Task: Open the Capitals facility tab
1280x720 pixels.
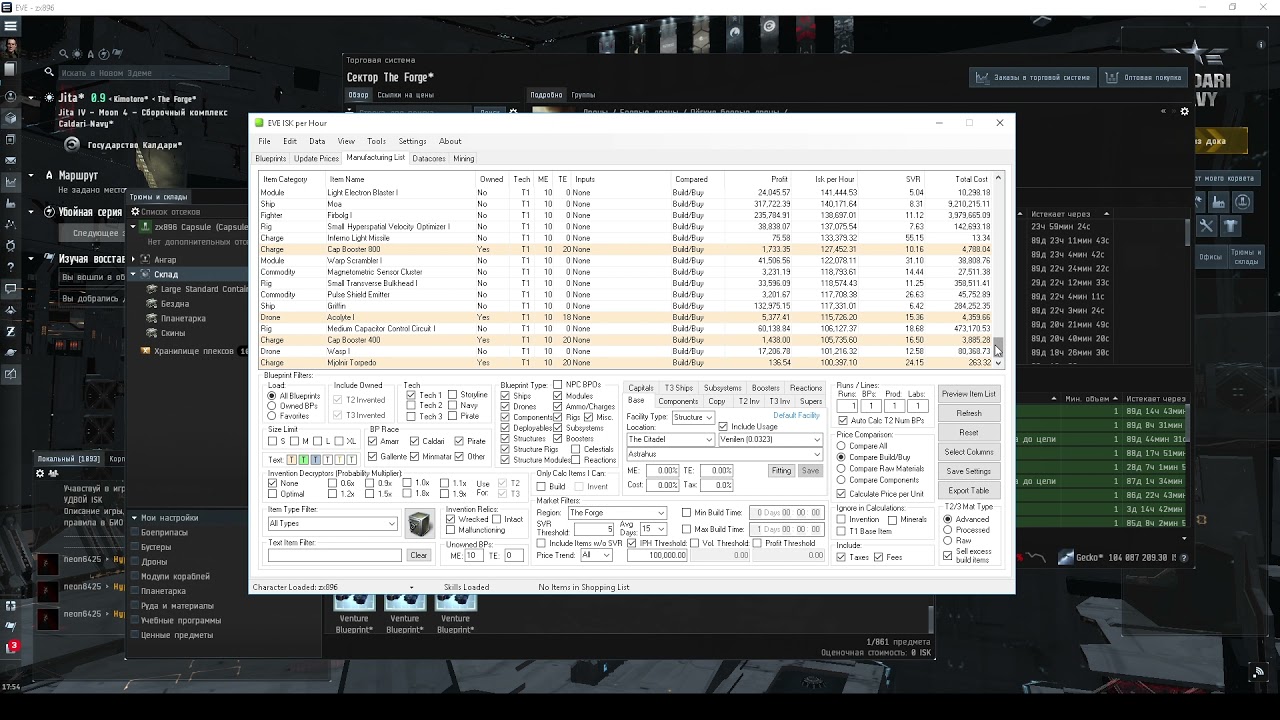Action: (x=641, y=388)
